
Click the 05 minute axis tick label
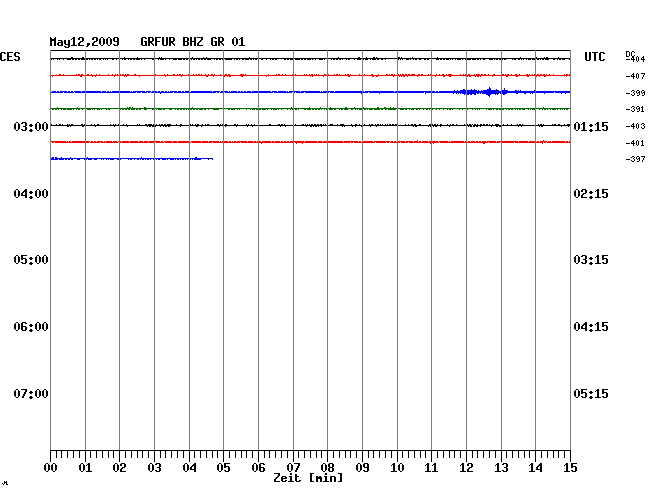coord(223,468)
